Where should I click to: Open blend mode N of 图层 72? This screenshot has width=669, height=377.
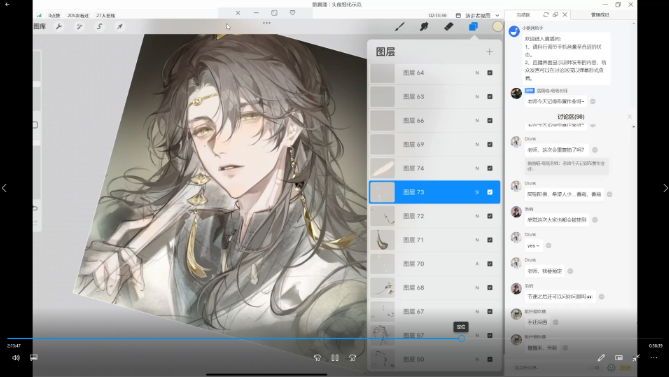477,216
